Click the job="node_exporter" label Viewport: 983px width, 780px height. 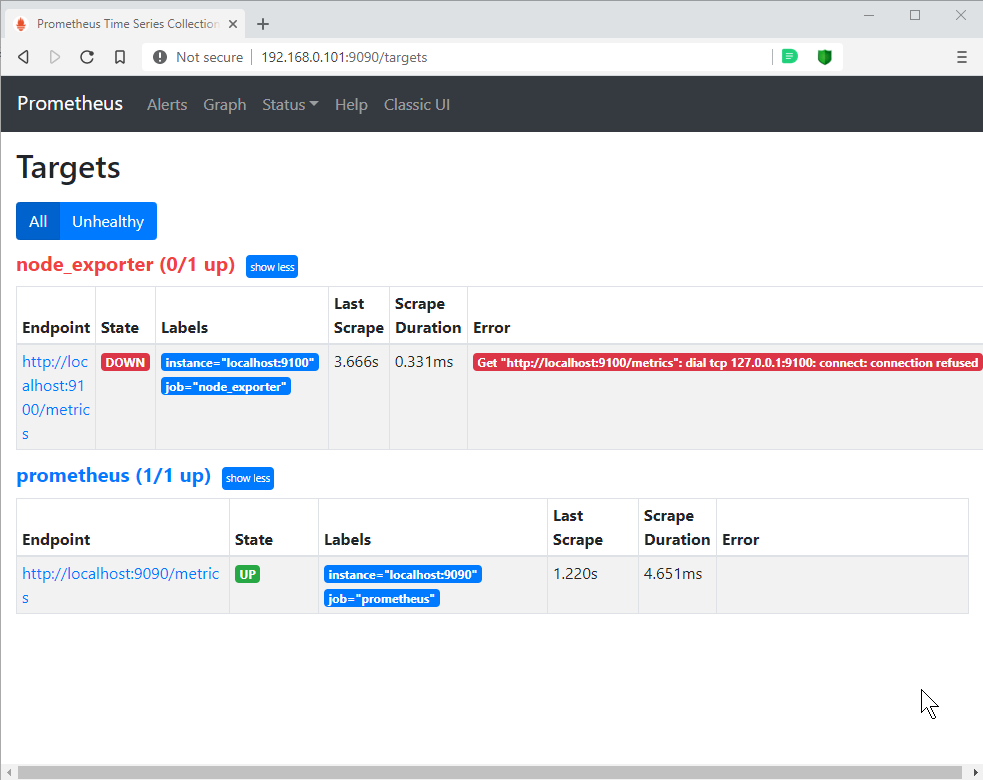pos(226,387)
